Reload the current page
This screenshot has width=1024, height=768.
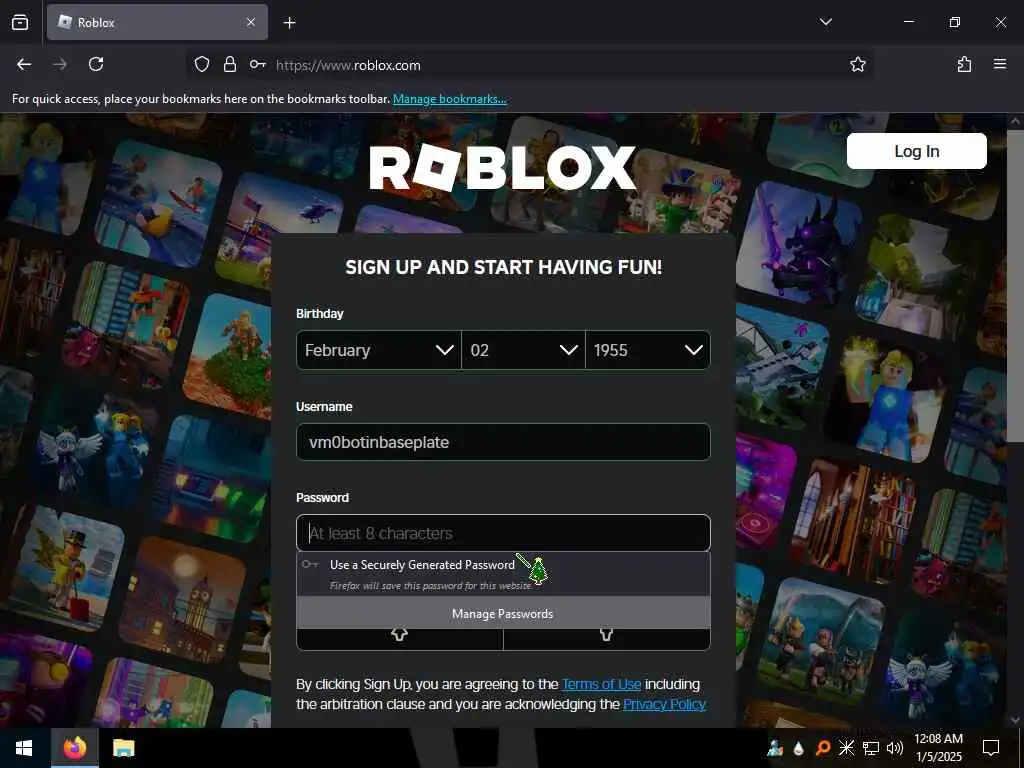[x=96, y=64]
